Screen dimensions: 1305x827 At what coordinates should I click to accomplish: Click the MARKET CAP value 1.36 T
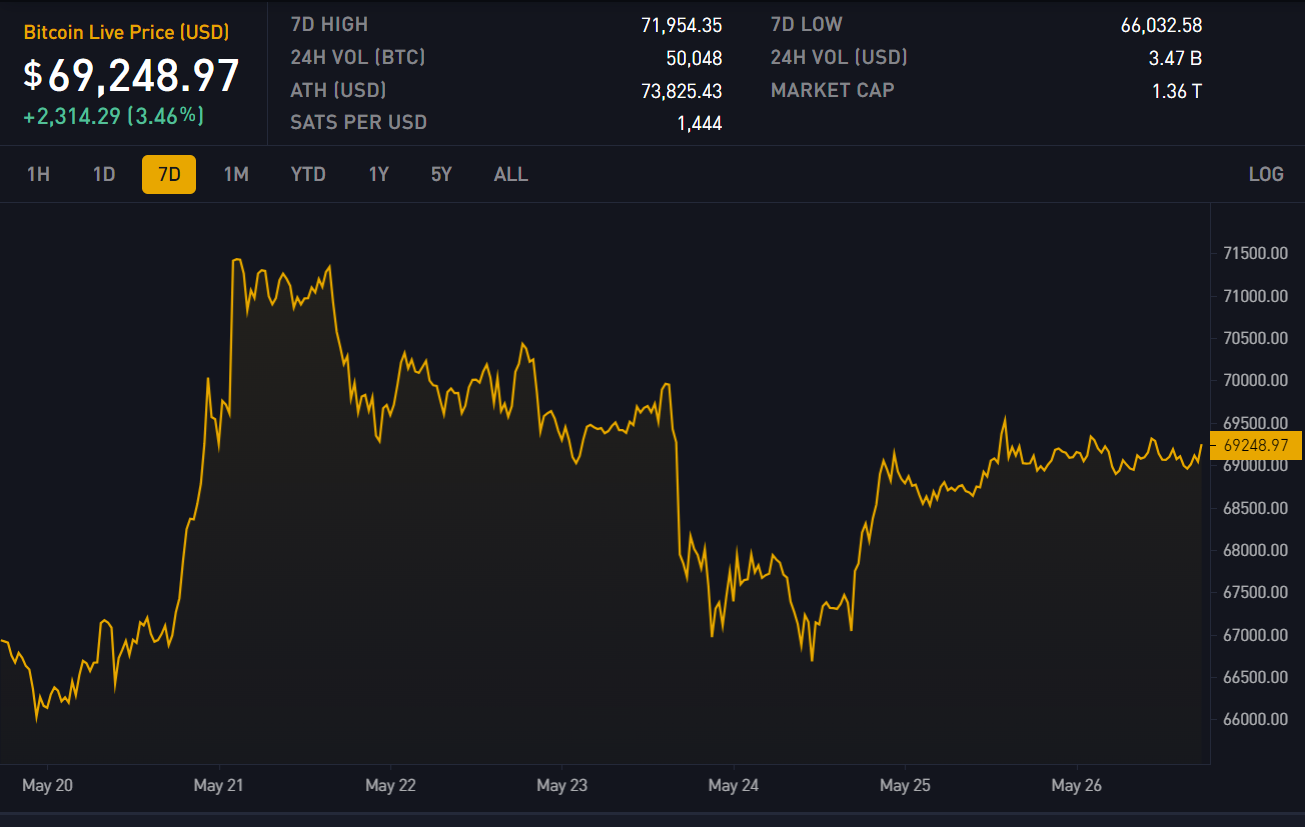pyautogui.click(x=1176, y=91)
